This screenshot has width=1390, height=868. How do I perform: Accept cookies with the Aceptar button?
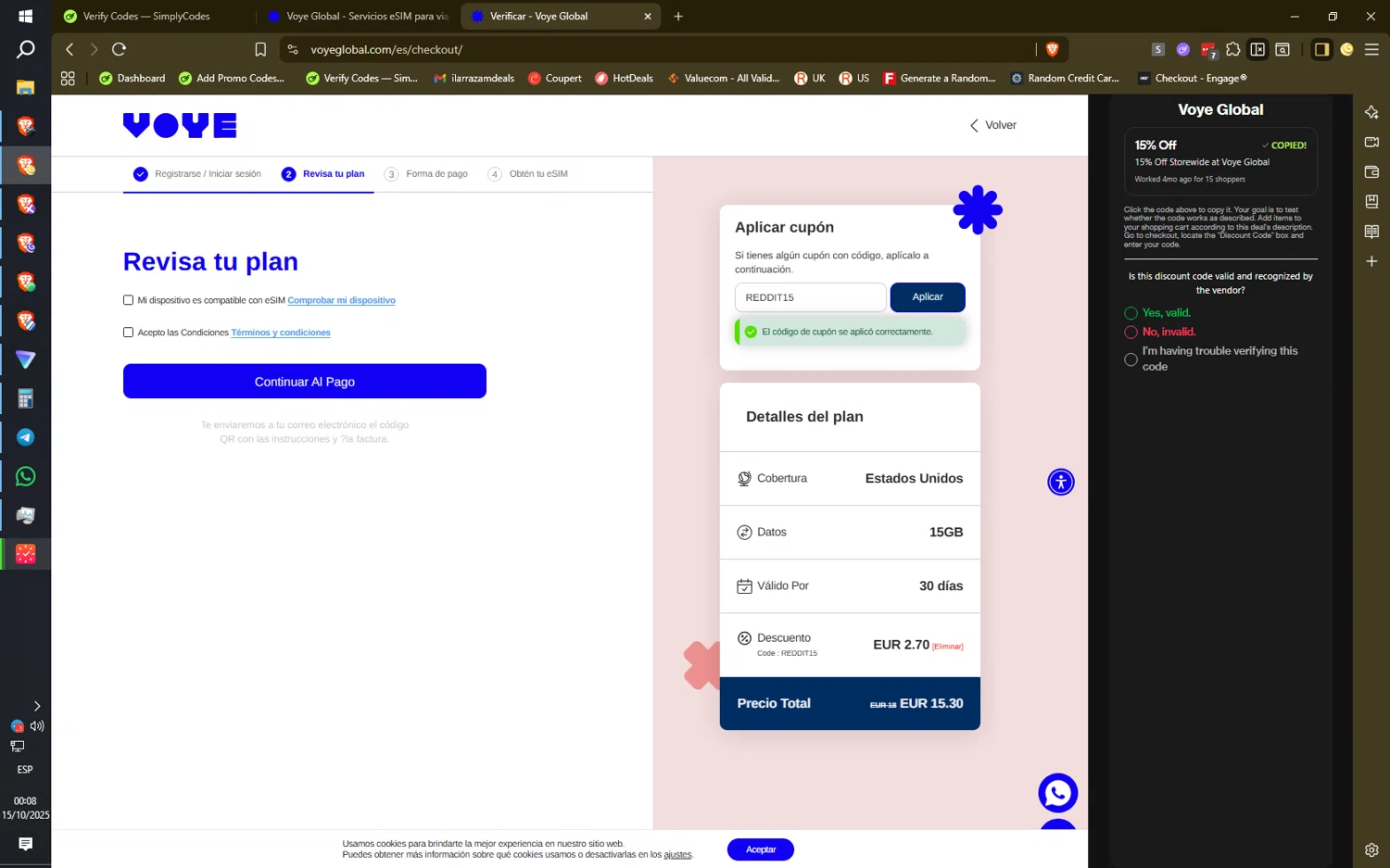pos(761,849)
